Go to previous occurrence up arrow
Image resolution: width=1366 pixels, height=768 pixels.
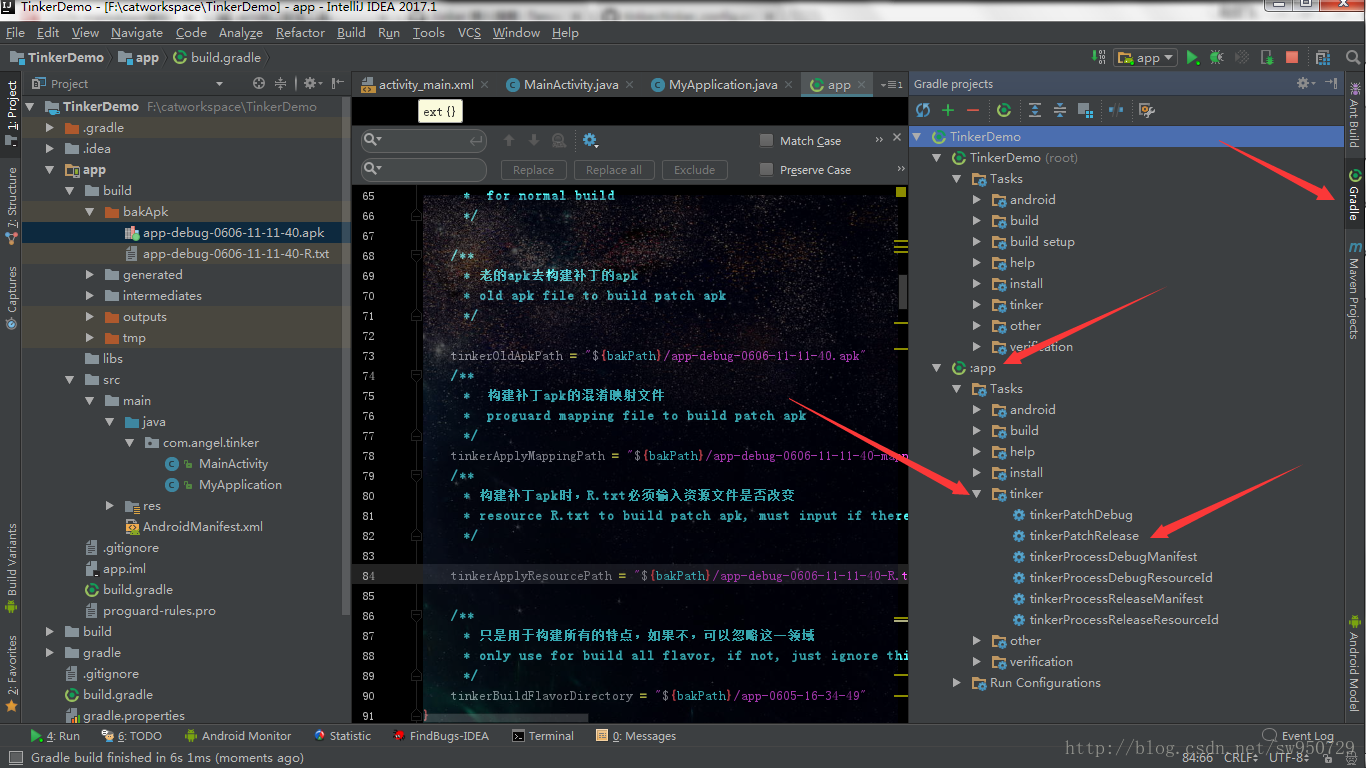tap(509, 141)
